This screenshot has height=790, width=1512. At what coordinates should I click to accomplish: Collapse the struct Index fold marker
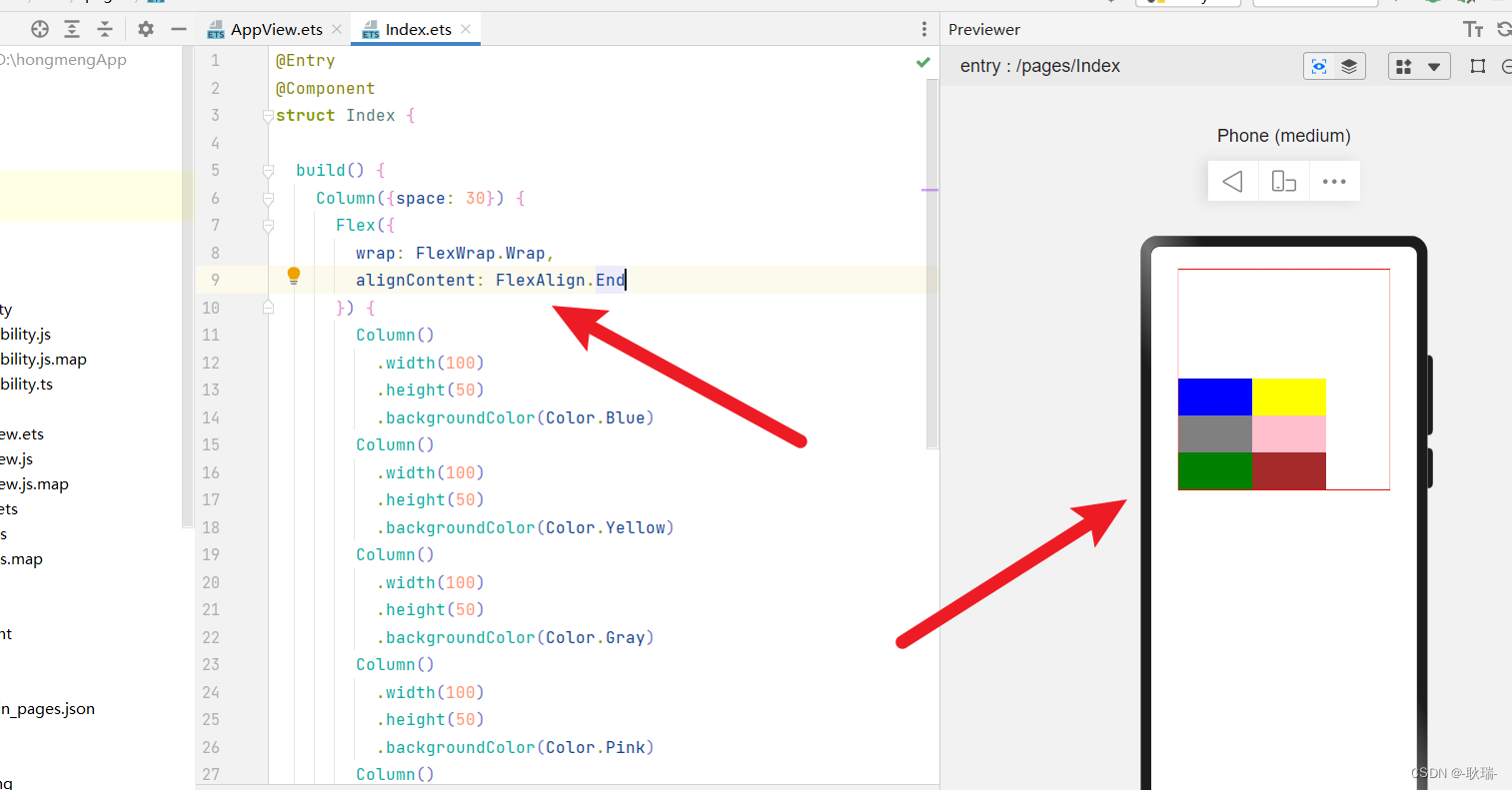pos(268,116)
